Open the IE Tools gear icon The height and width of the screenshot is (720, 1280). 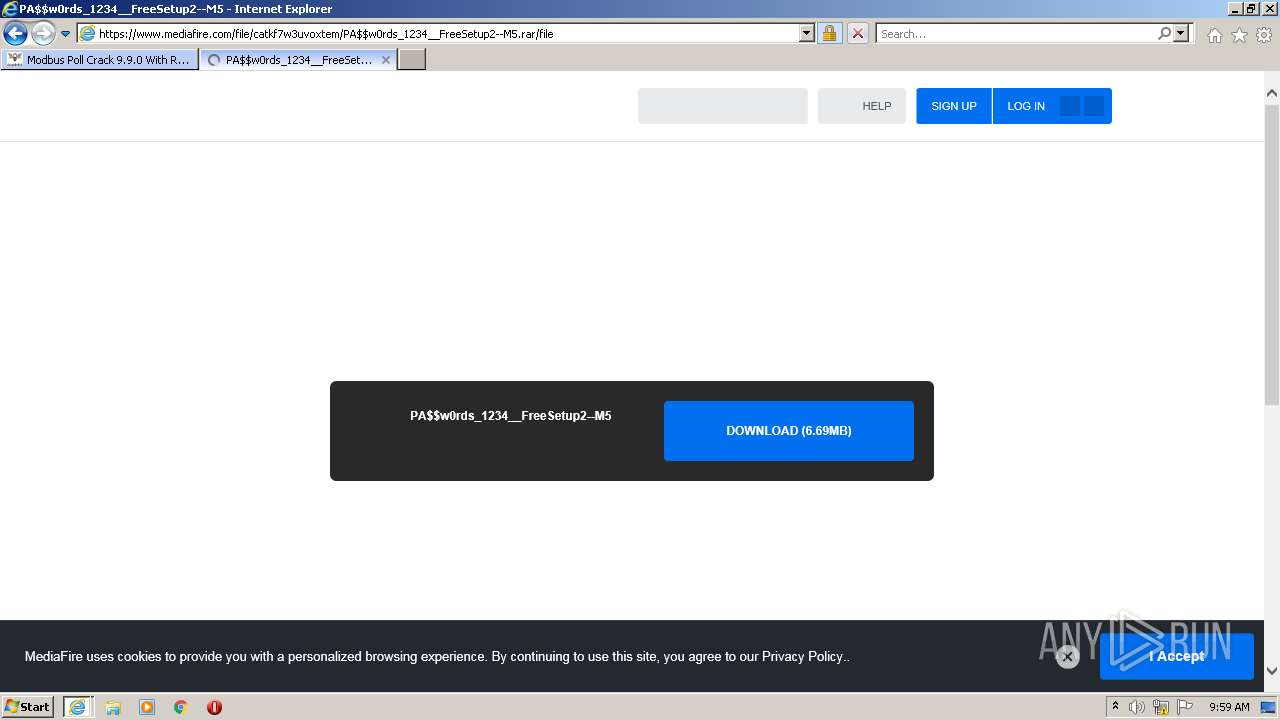coord(1264,35)
